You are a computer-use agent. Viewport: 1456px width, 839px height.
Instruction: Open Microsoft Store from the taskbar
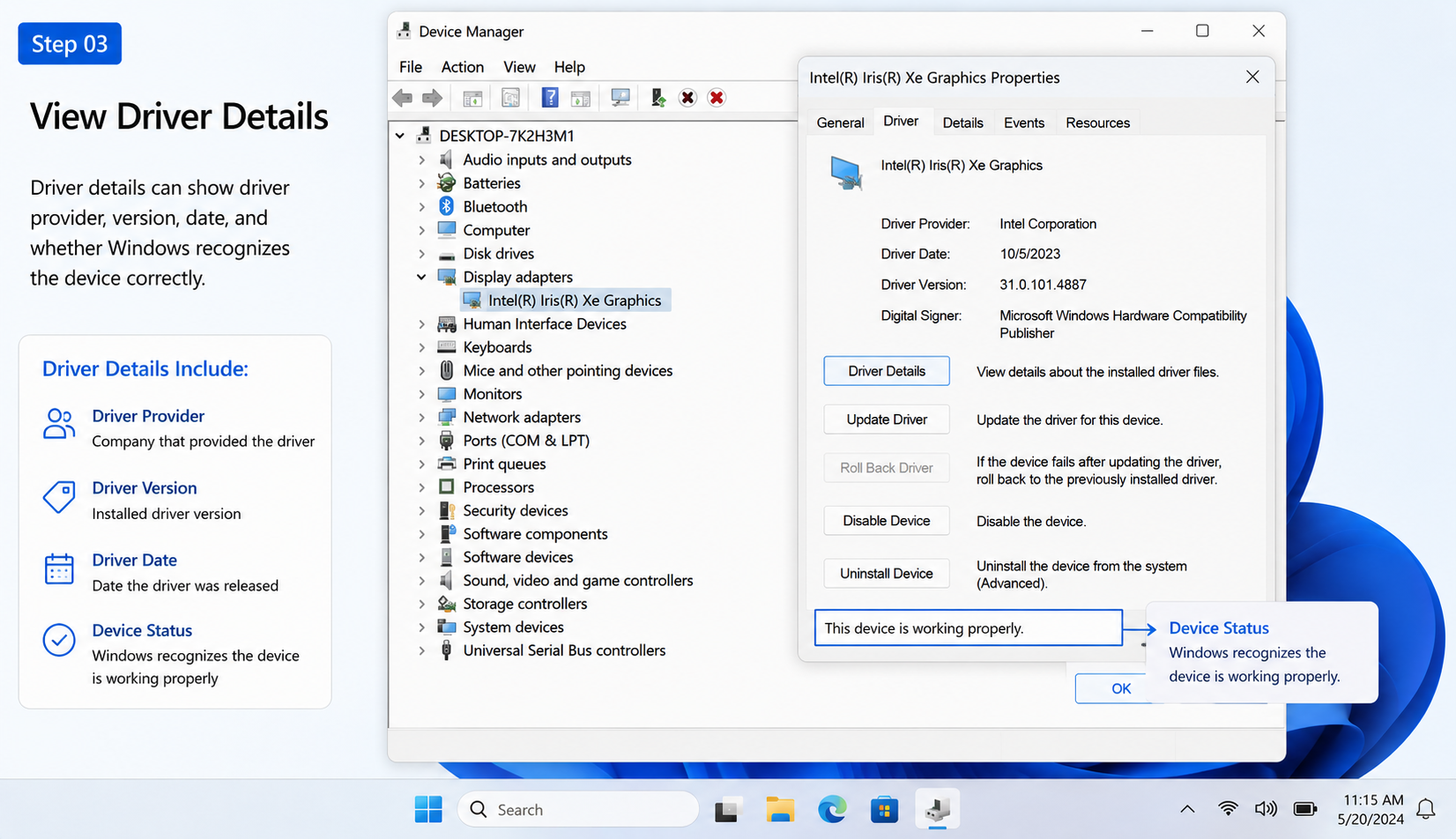click(x=884, y=809)
